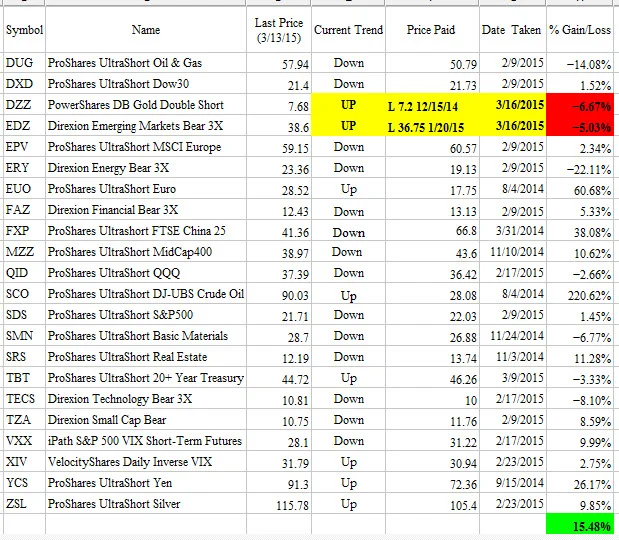Select the 26.17% gain cell

point(580,483)
